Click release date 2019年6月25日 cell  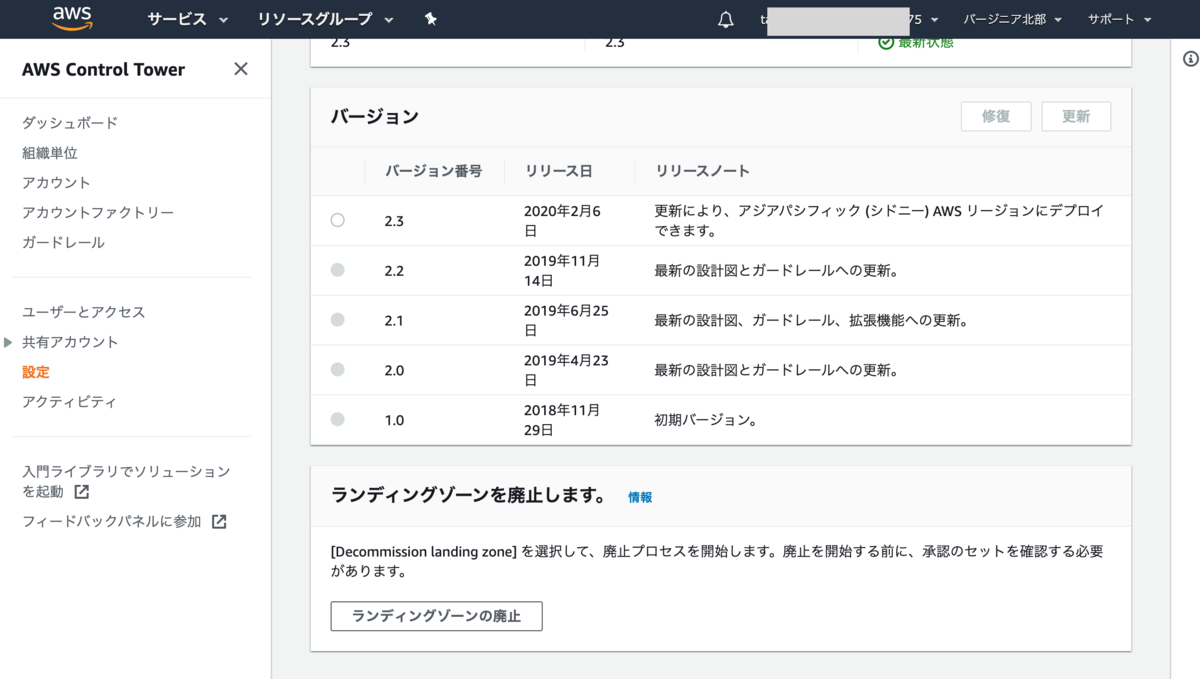pos(566,320)
